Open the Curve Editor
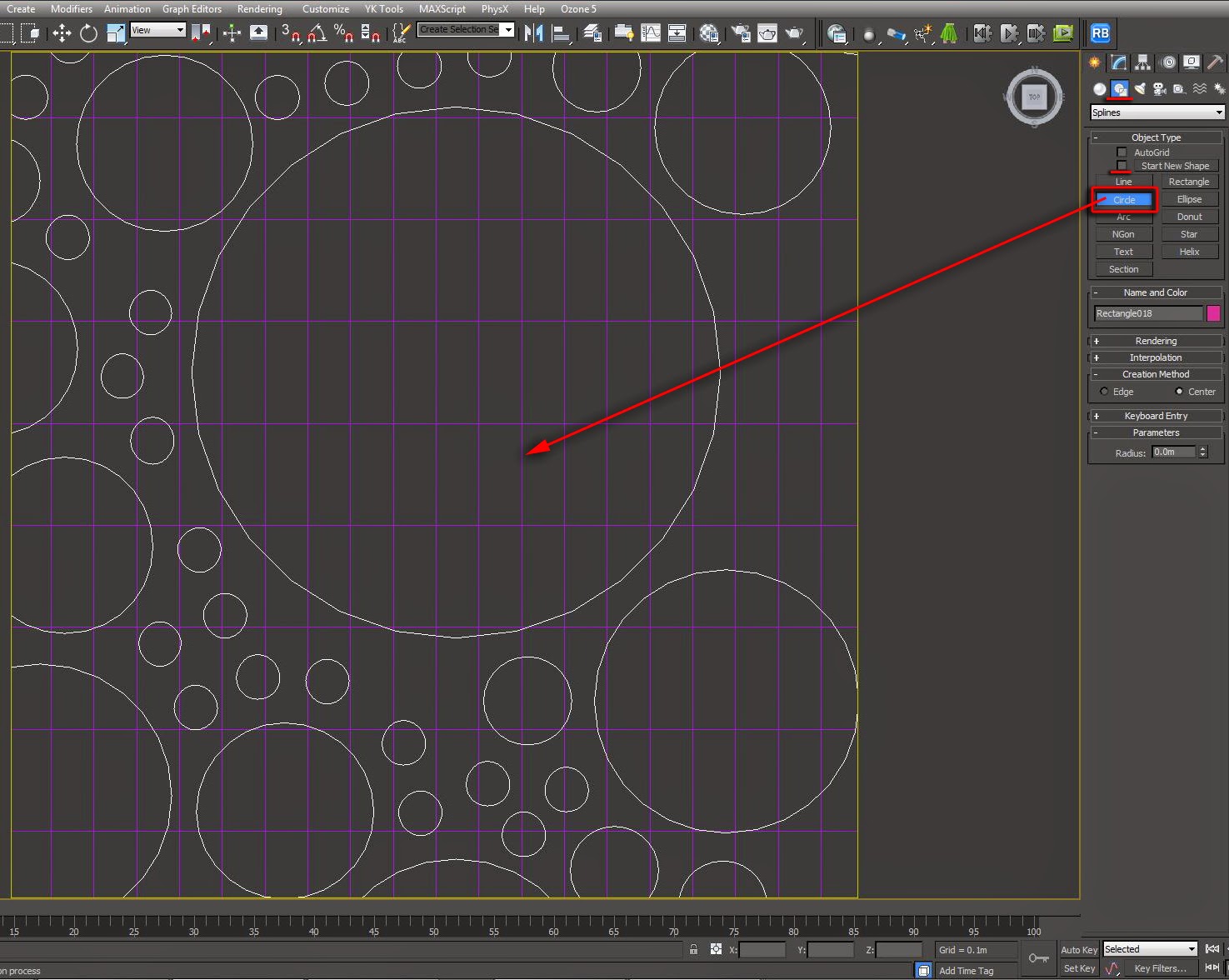 [x=651, y=33]
